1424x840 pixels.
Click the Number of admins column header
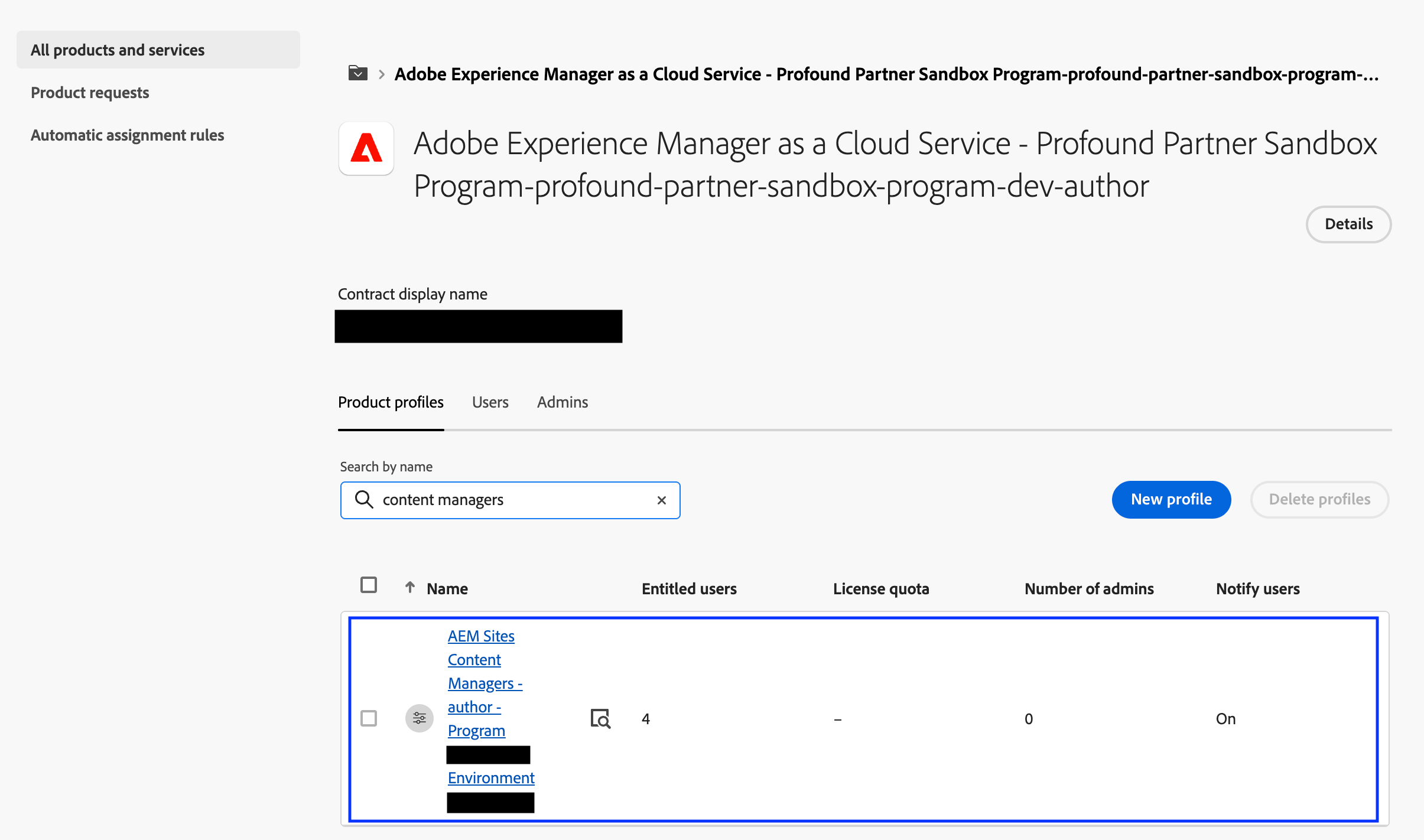click(1089, 588)
